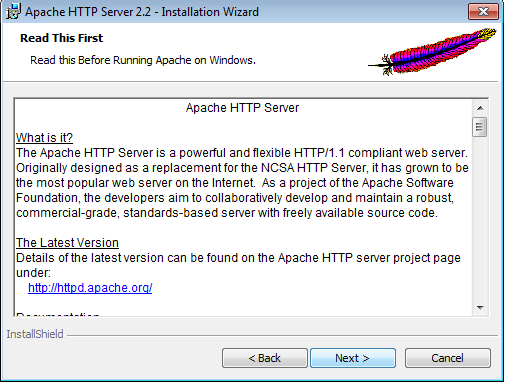Click the Apache feather logo
505x384 pixels.
click(x=432, y=52)
